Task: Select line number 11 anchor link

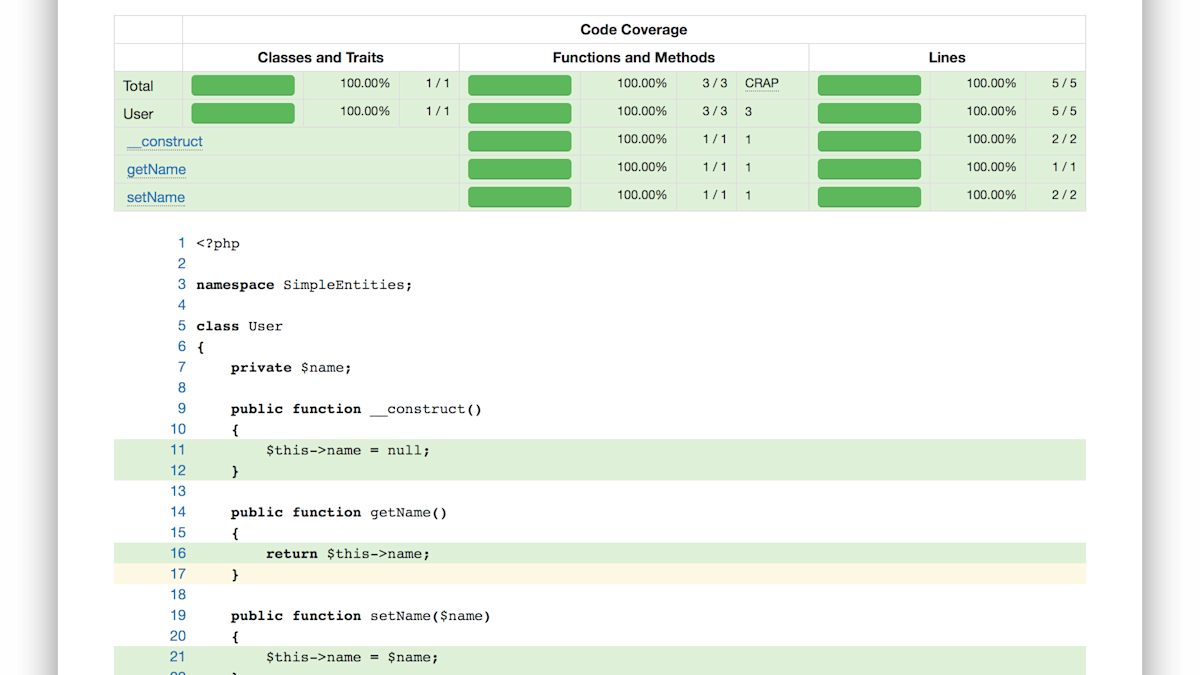Action: click(177, 449)
